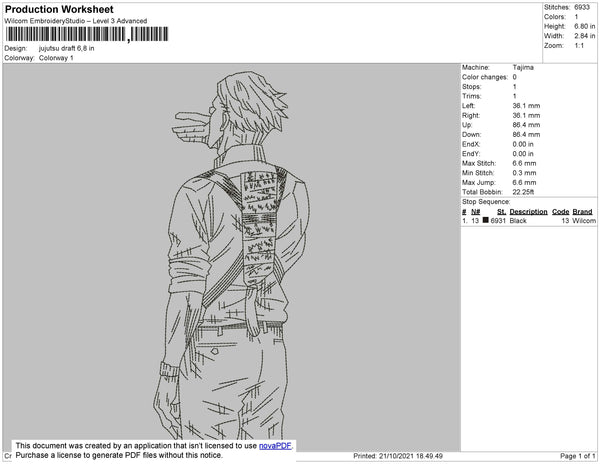
Task: Select the 'Purchase a license' notice line
Action: [119, 455]
